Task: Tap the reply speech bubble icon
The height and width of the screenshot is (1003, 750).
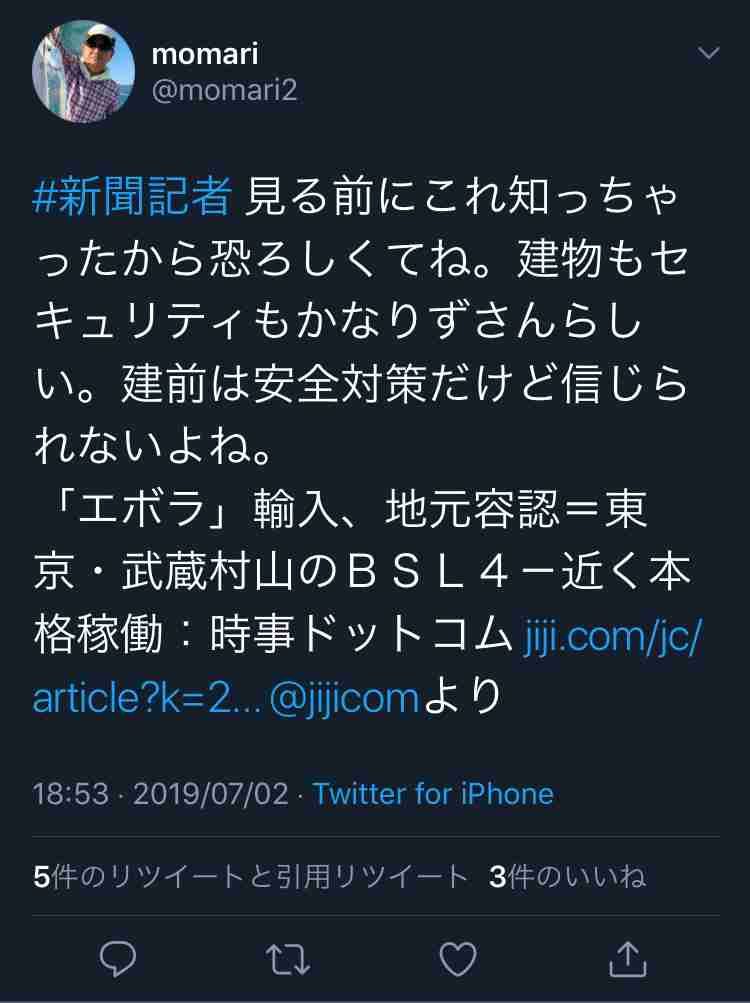Action: [x=118, y=958]
